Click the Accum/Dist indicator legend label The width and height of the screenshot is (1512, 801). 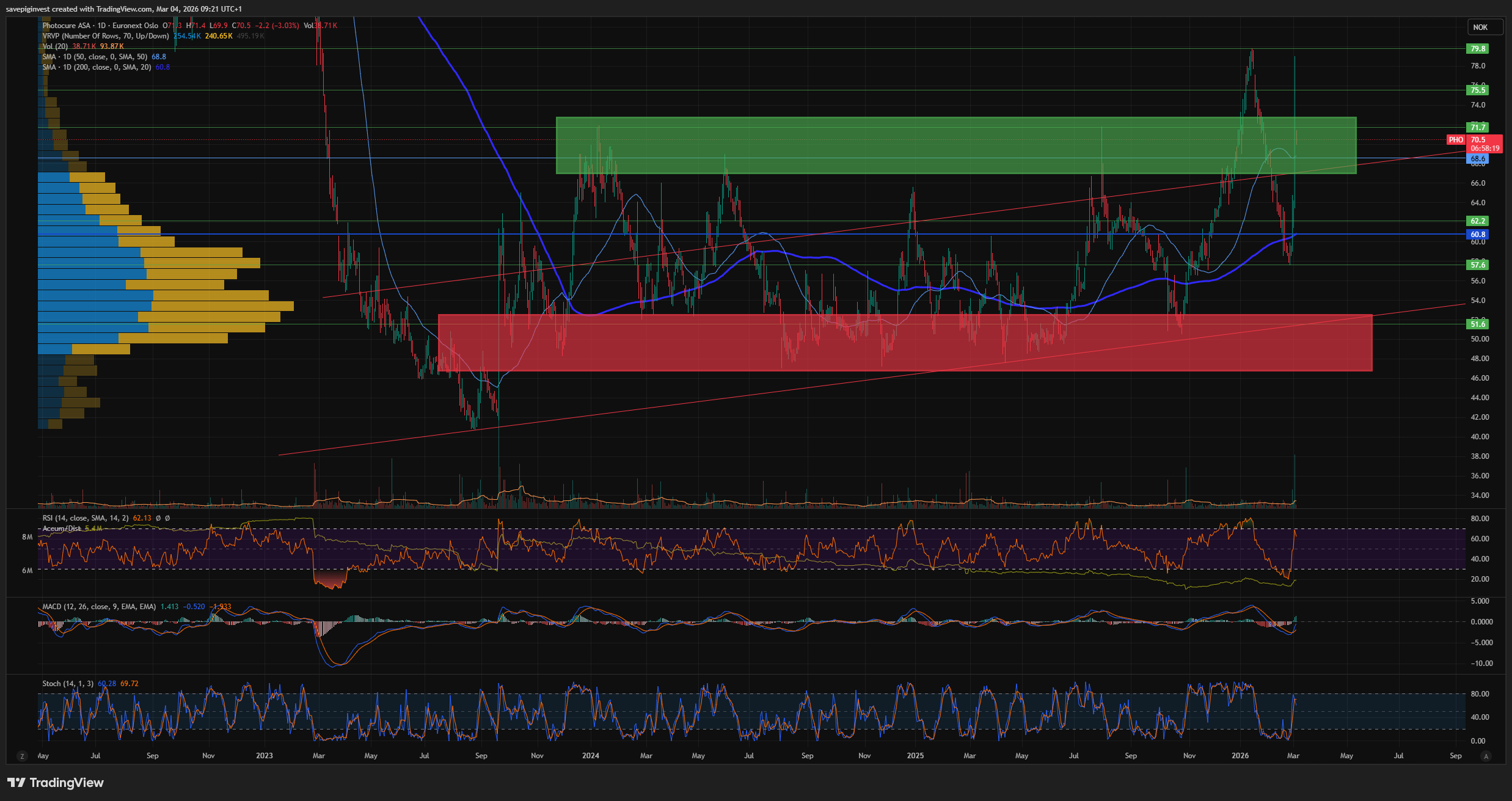62,529
